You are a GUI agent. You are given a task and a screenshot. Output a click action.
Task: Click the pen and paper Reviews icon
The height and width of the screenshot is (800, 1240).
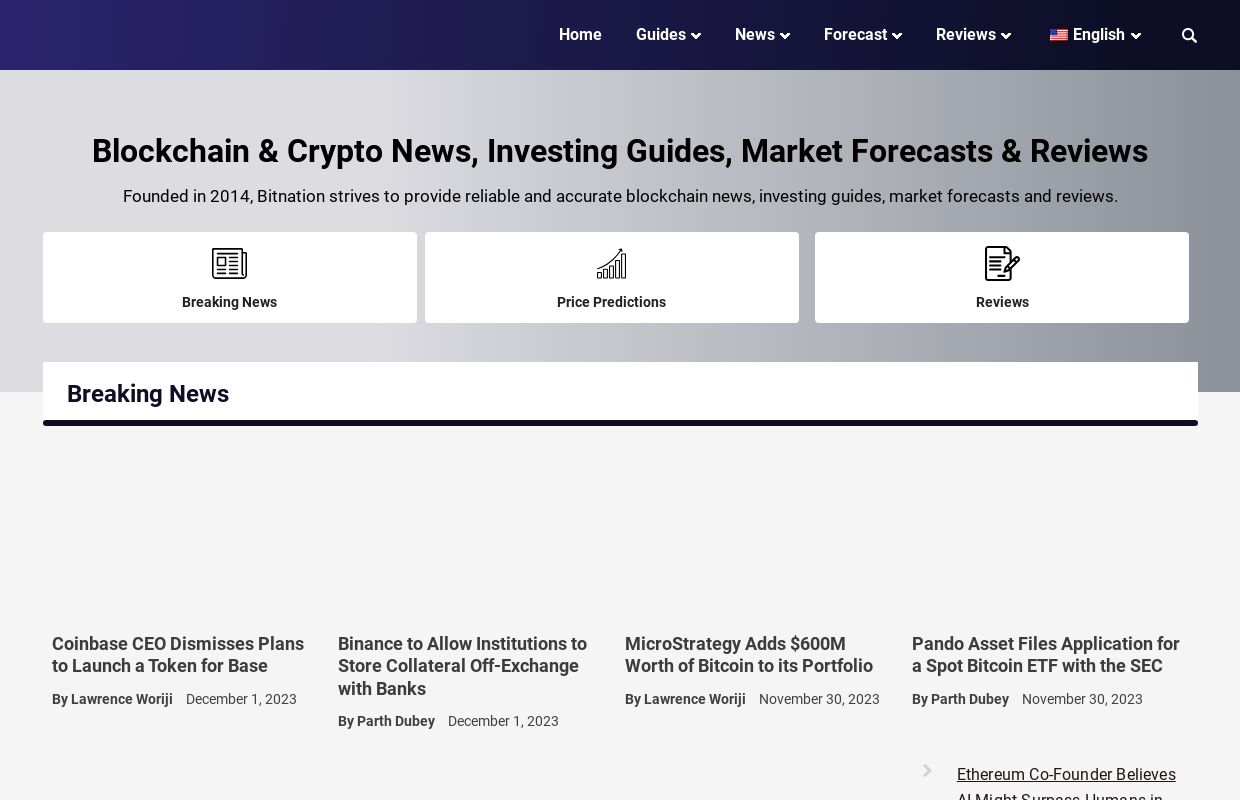click(1002, 263)
